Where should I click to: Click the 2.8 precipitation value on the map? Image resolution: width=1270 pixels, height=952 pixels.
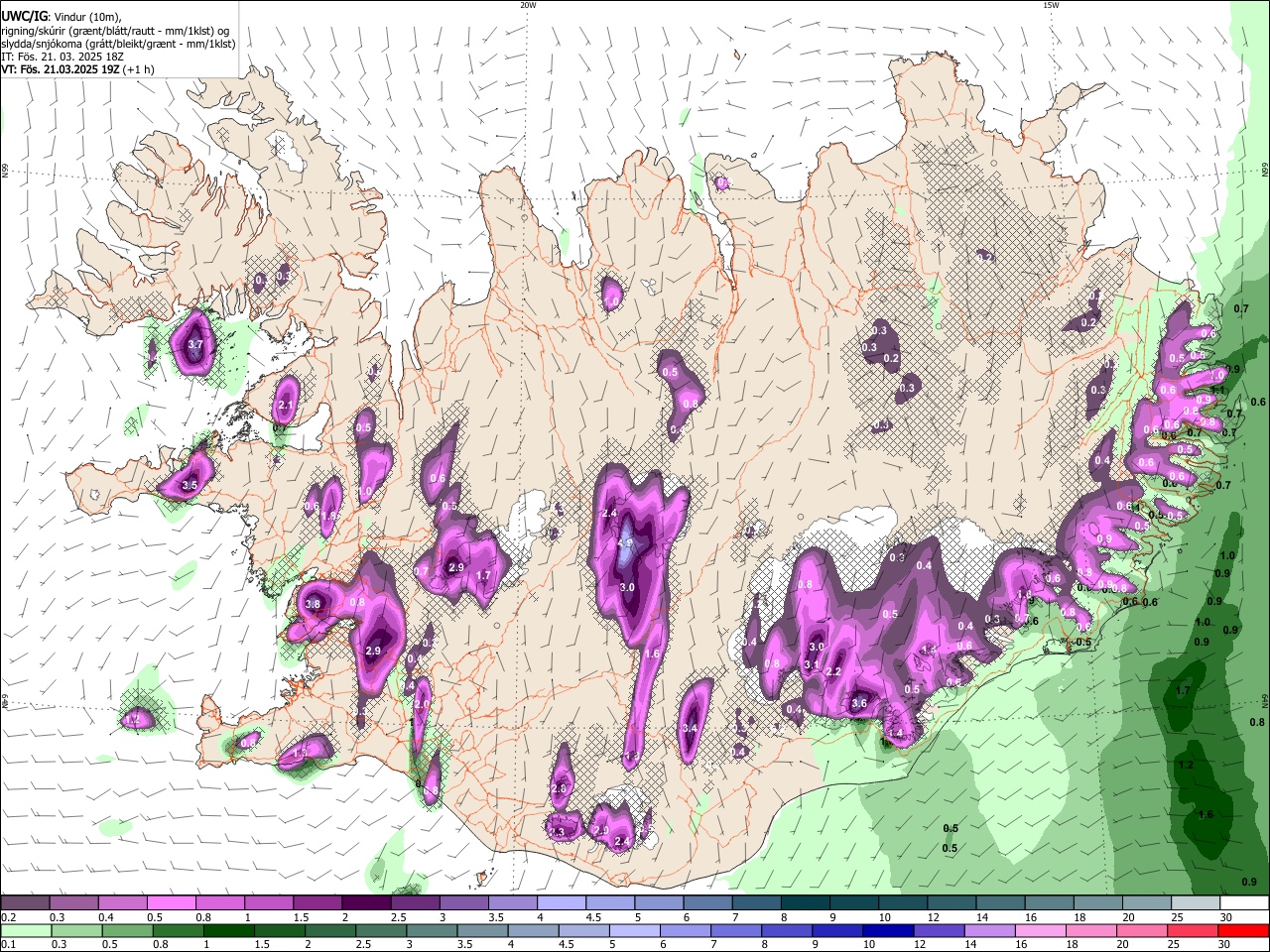[x=559, y=789]
